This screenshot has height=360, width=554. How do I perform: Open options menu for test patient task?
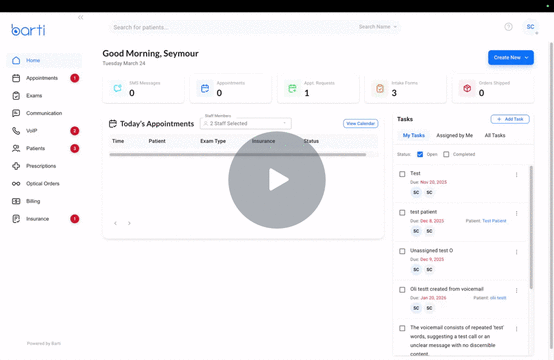pyautogui.click(x=517, y=213)
